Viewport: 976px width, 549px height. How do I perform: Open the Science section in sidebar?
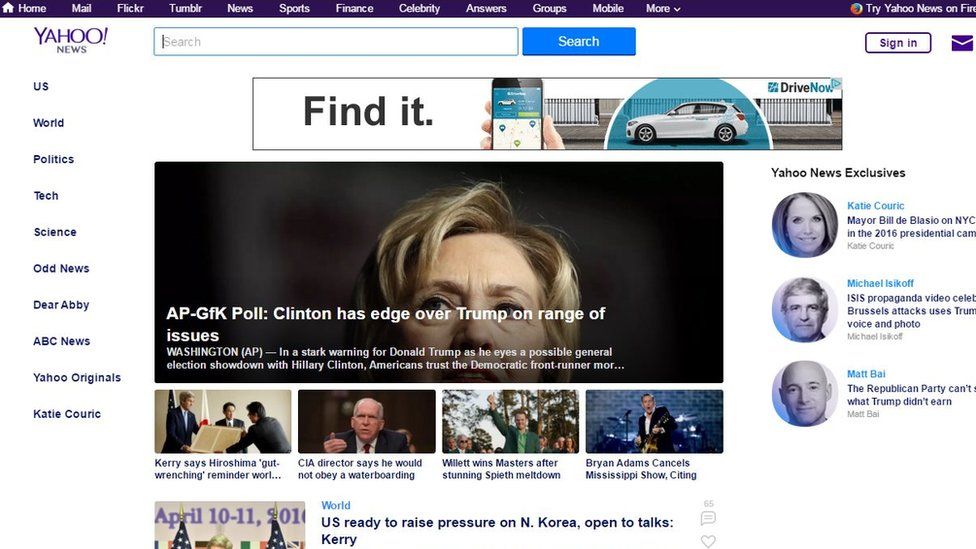(55, 232)
